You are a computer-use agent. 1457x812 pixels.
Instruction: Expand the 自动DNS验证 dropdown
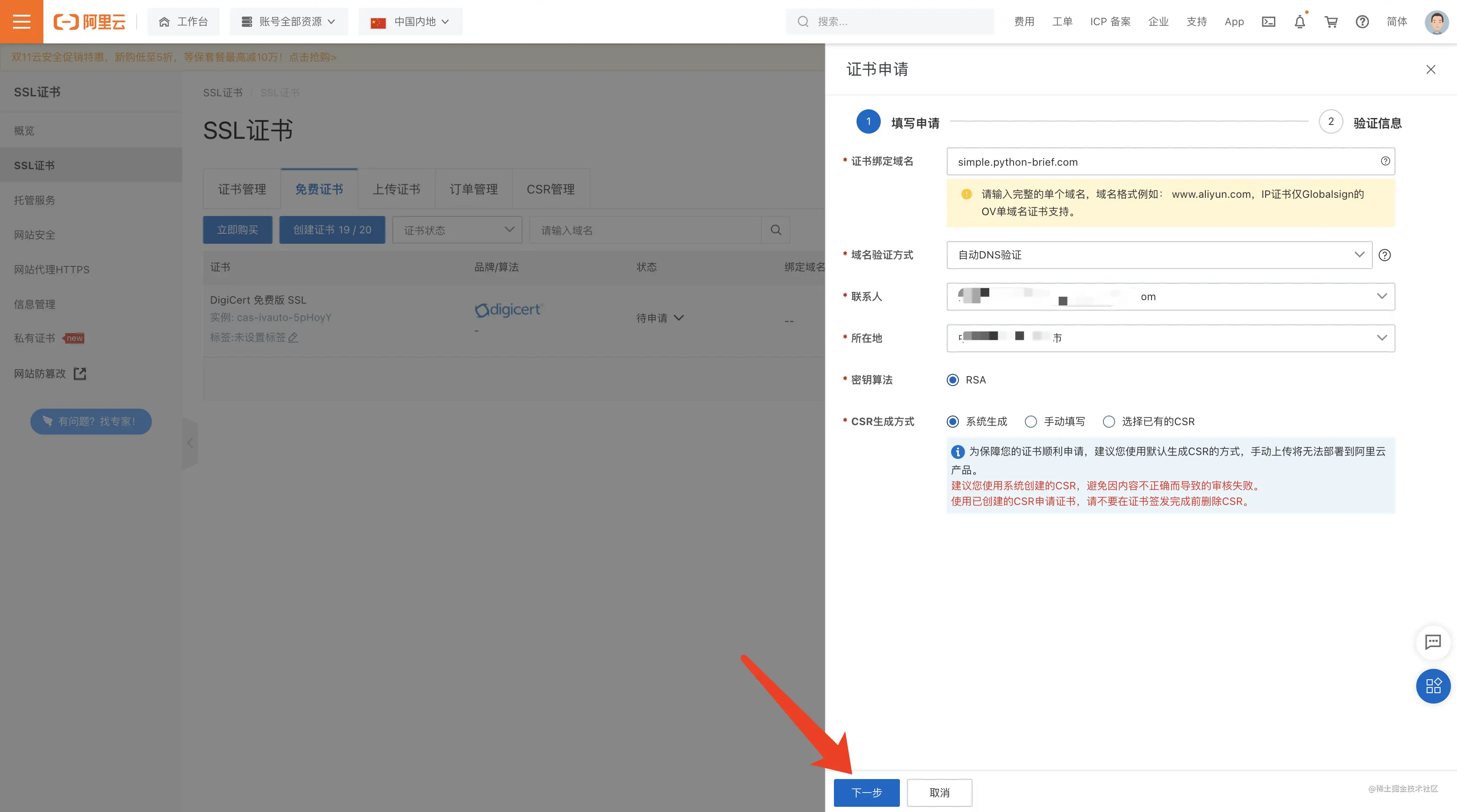tap(1159, 255)
